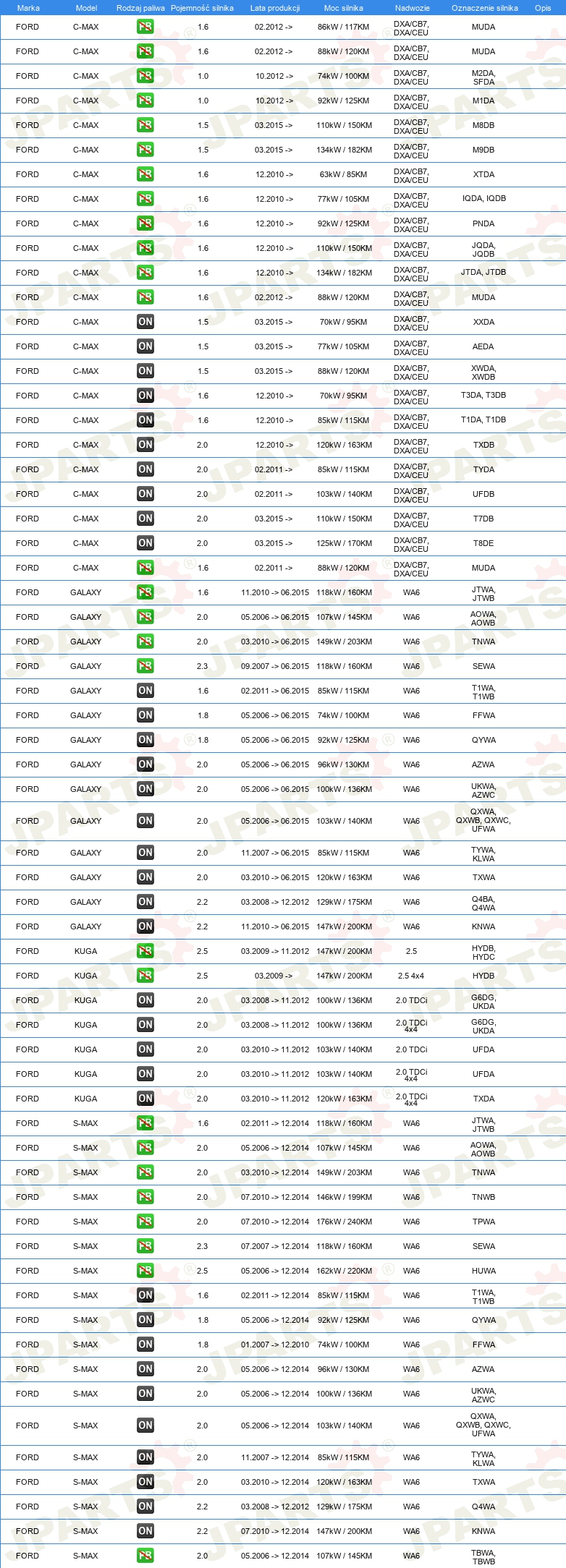Viewport: 566px width, 1568px height.
Task: Select the PB icon in the JTDA, JTDB row
Action: point(145,273)
